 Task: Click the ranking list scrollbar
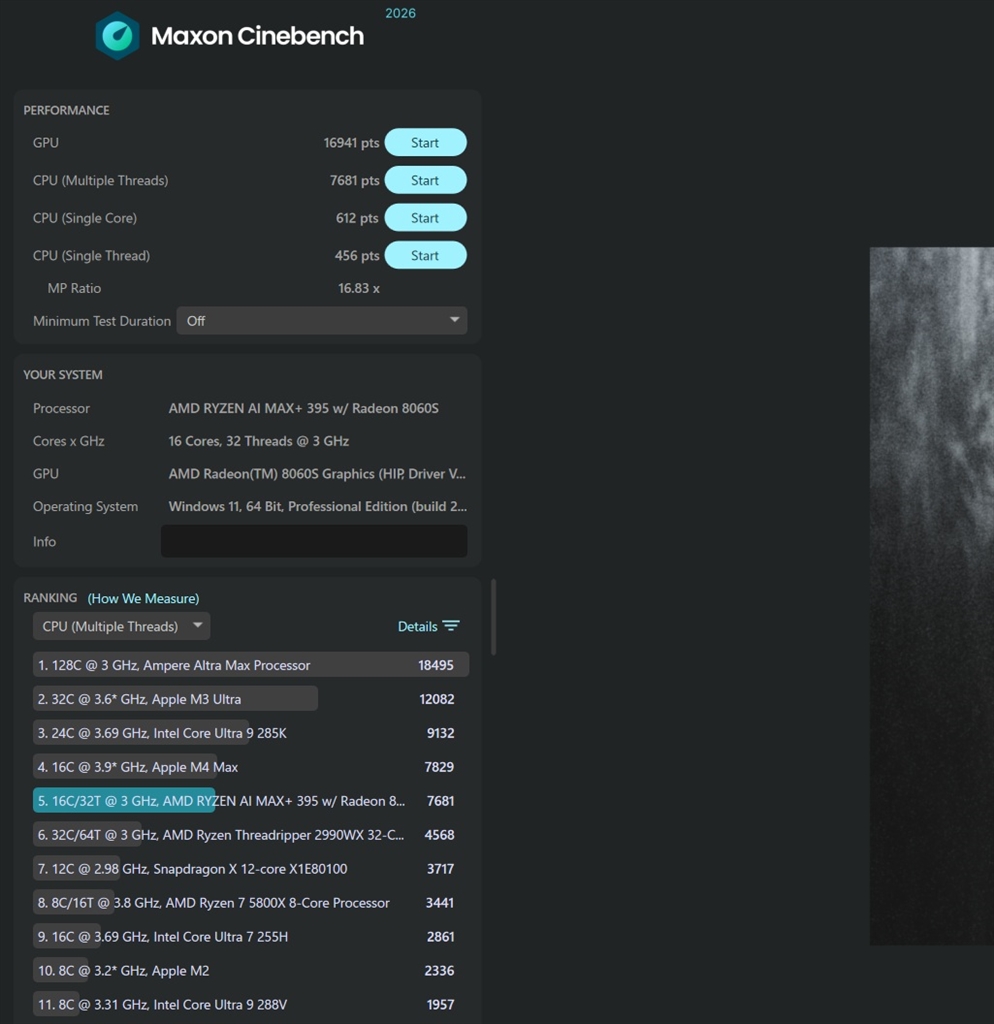click(x=493, y=617)
